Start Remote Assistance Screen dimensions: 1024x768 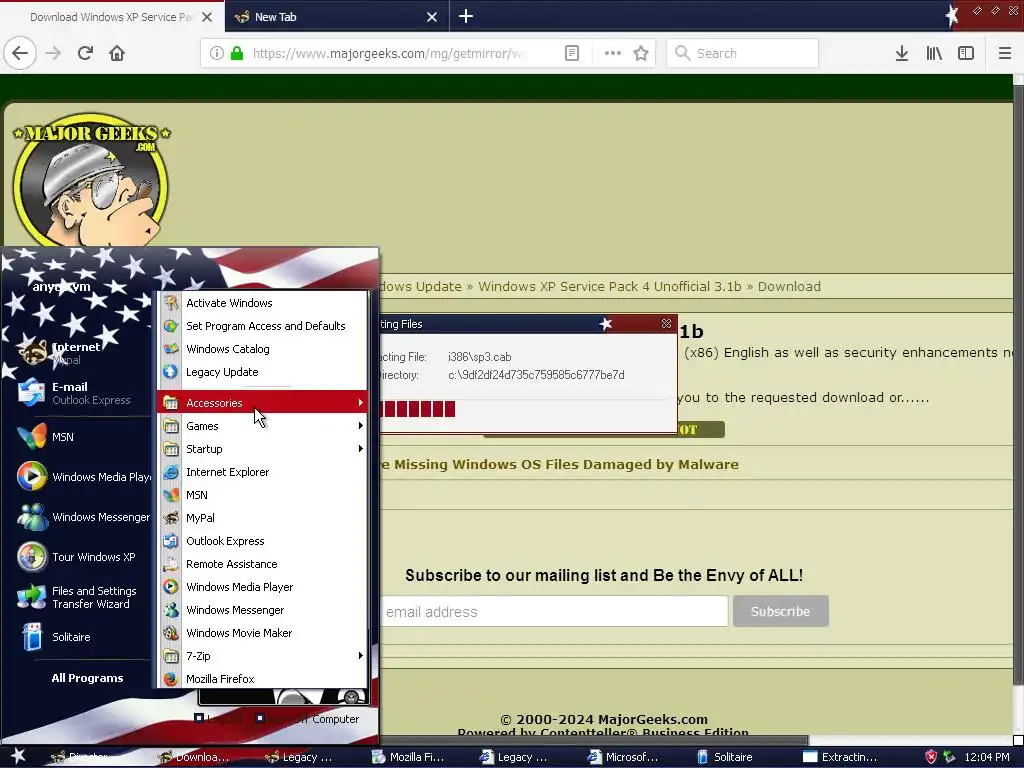pyautogui.click(x=262, y=564)
